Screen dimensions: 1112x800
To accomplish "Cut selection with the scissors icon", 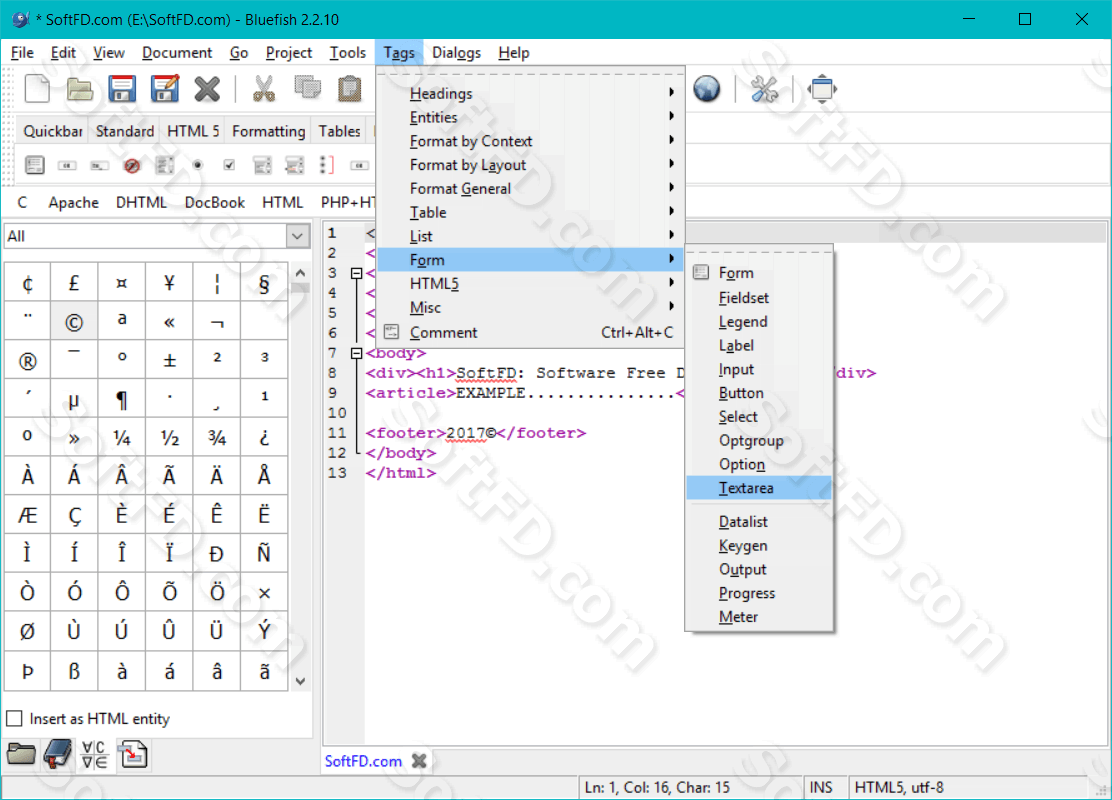I will 264,89.
